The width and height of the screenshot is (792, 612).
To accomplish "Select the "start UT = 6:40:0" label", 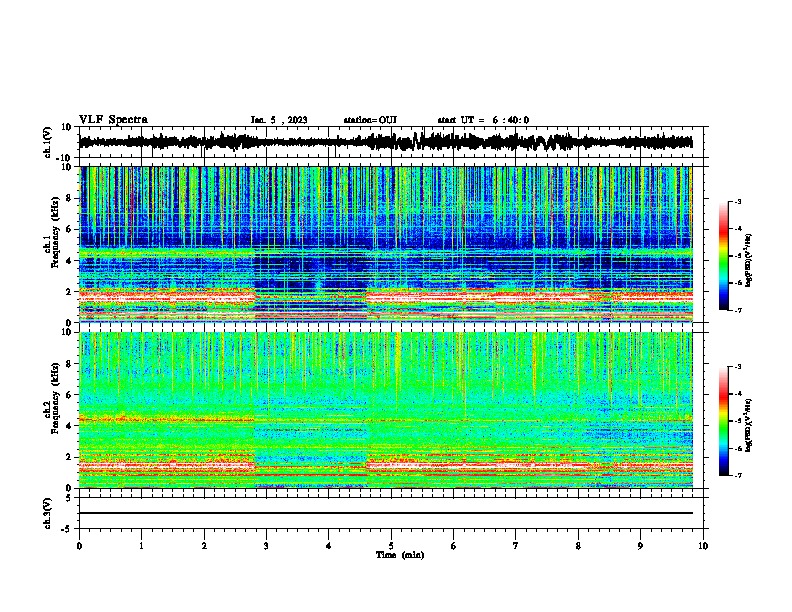I will [483, 120].
